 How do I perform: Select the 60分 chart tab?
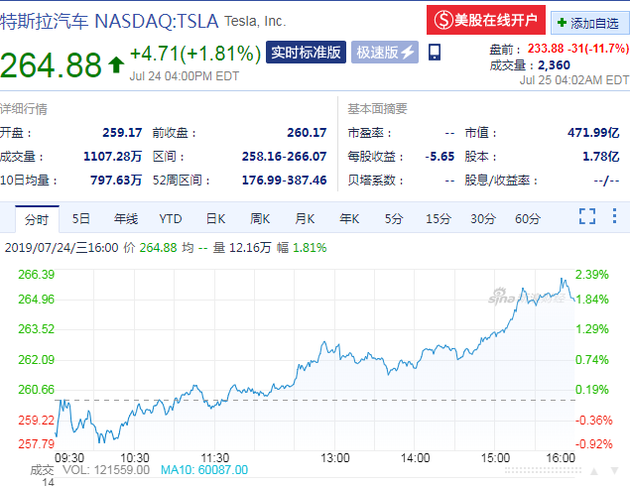pyautogui.click(x=528, y=218)
